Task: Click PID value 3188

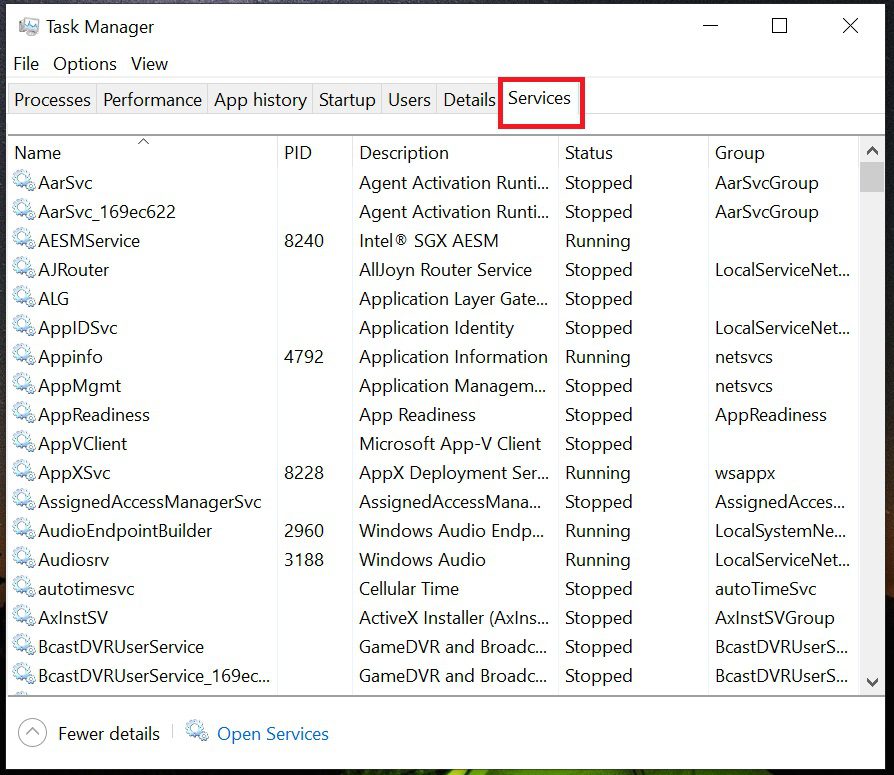Action: pos(304,560)
